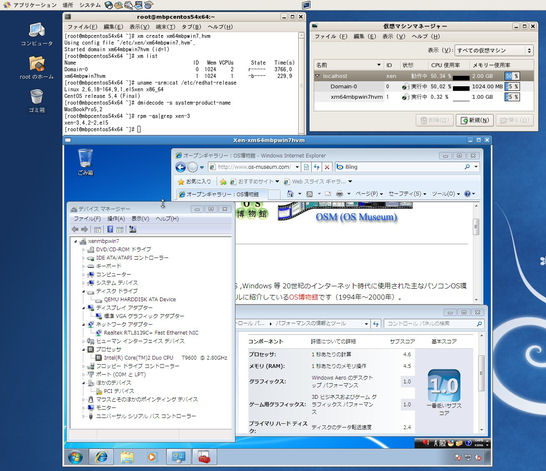Click the GNOME panel web browser launcher
546x471 pixels.
[x=109, y=5]
